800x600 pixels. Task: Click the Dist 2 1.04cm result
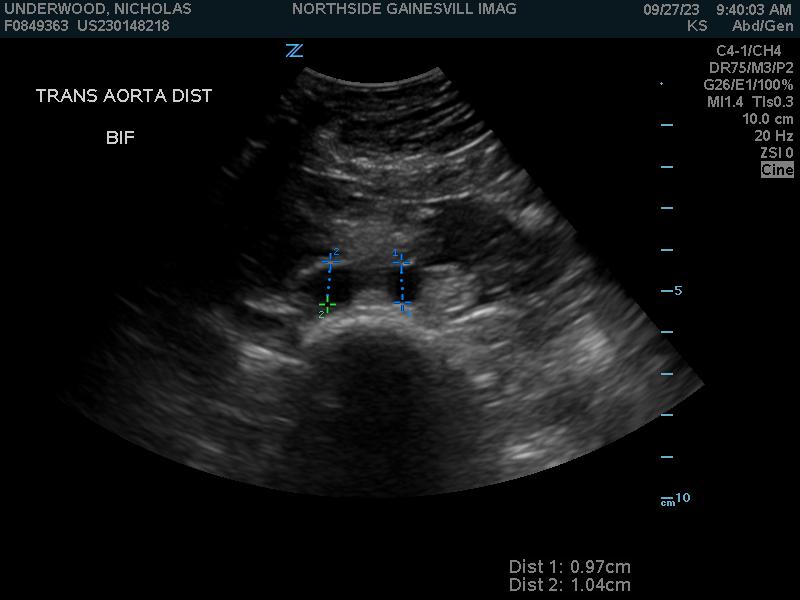coord(569,585)
